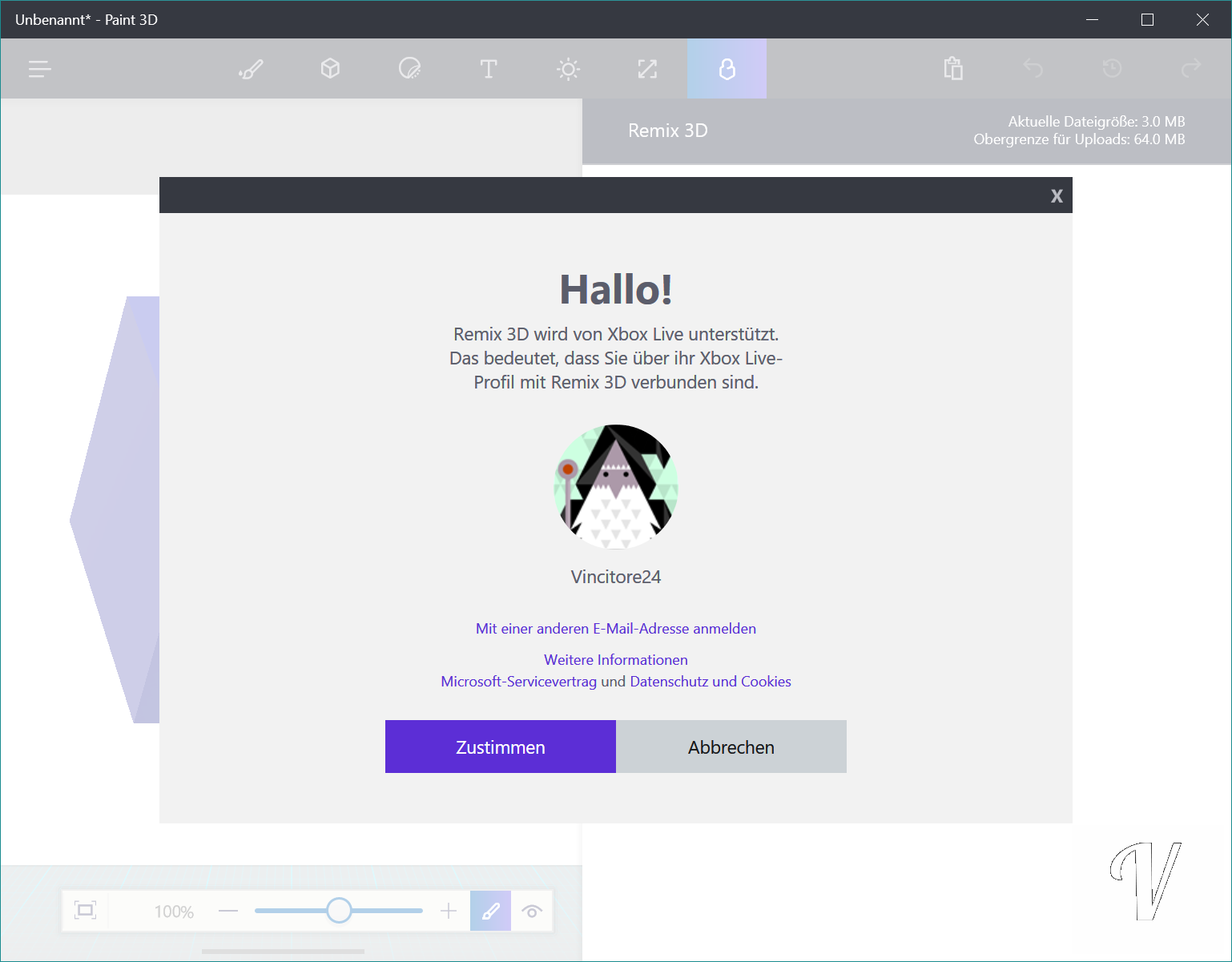
Task: Open the 3D objects tool
Action: tap(330, 69)
